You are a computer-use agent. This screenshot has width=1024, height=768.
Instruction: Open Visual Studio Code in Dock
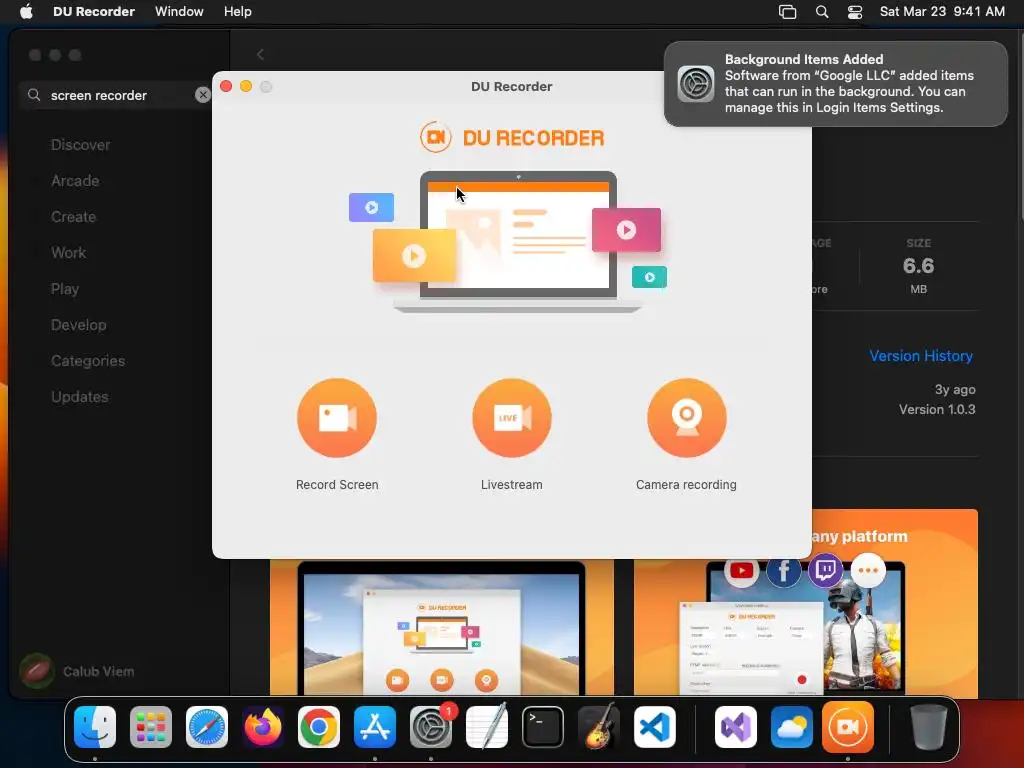pos(654,727)
